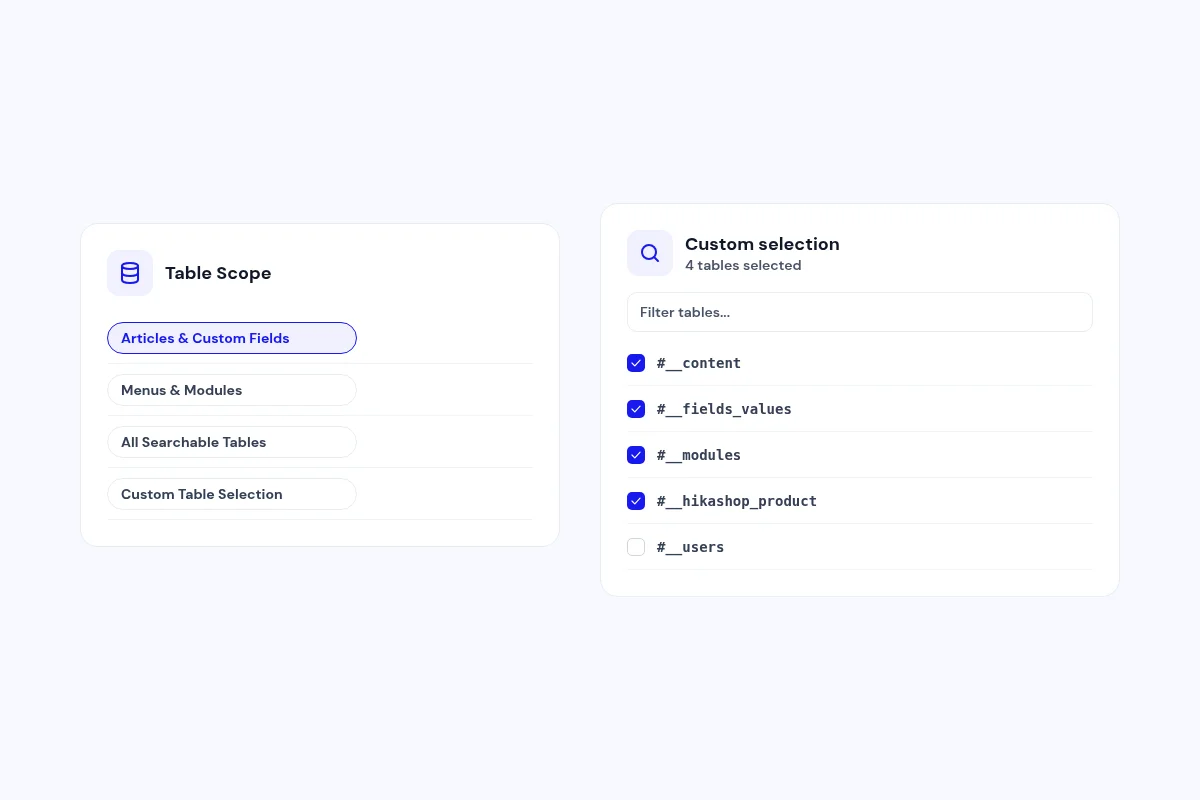The image size is (1200, 800).
Task: Toggle the #__modules table checkbox
Action: click(x=636, y=455)
